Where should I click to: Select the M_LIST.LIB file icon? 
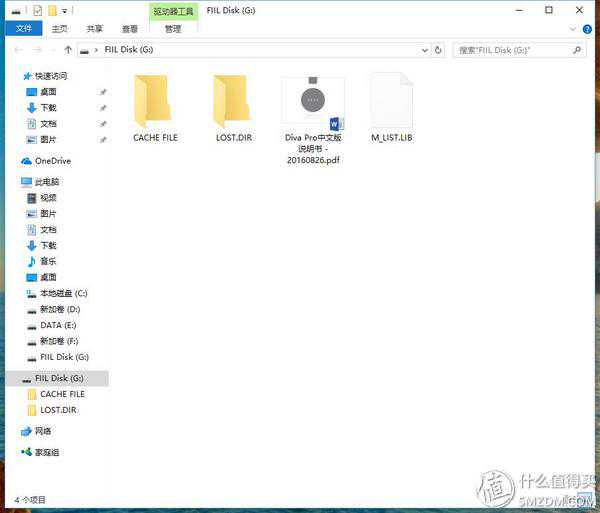point(391,101)
